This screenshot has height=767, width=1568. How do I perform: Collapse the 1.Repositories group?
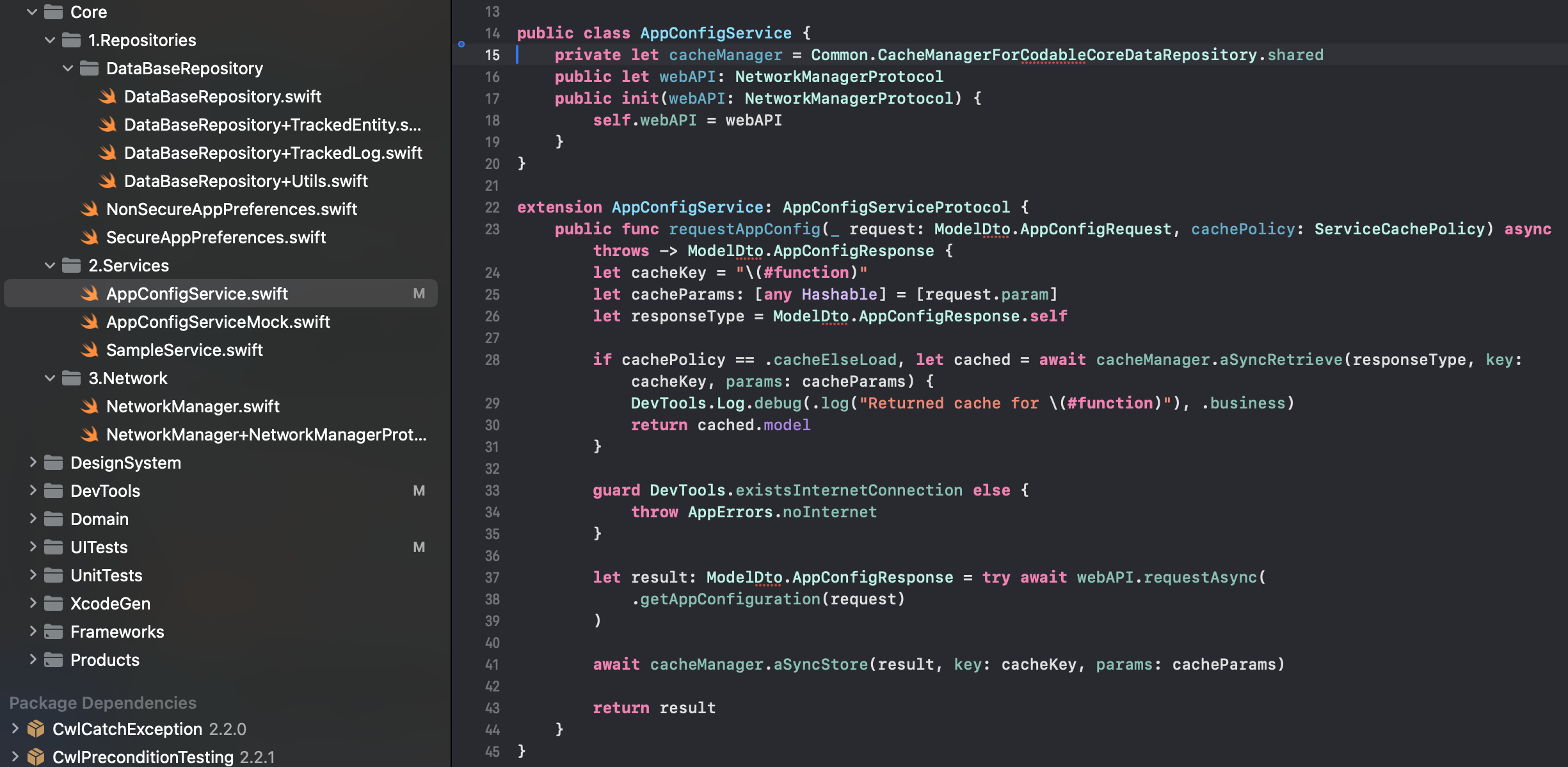click(x=50, y=40)
